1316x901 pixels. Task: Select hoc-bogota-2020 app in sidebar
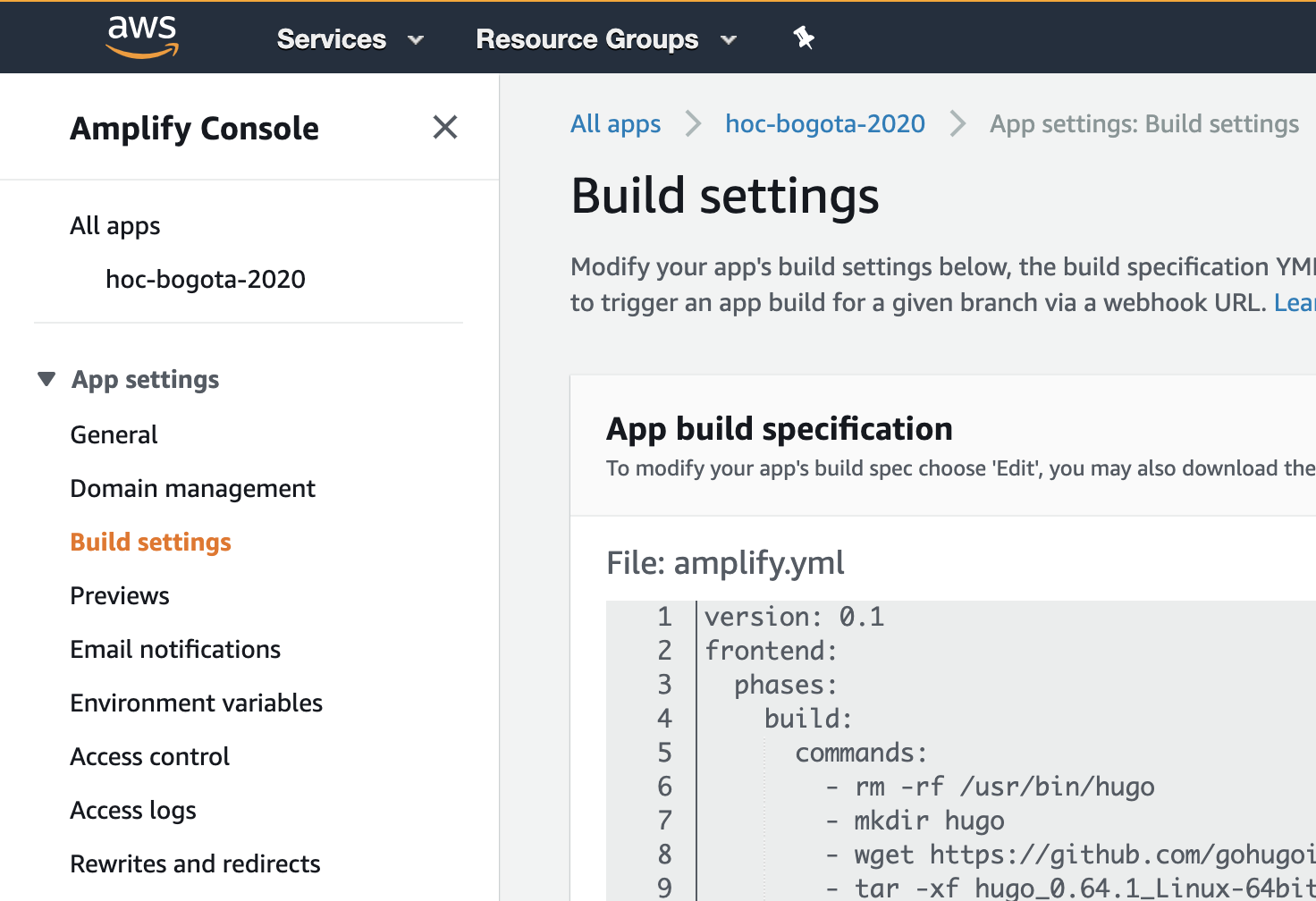coord(206,279)
